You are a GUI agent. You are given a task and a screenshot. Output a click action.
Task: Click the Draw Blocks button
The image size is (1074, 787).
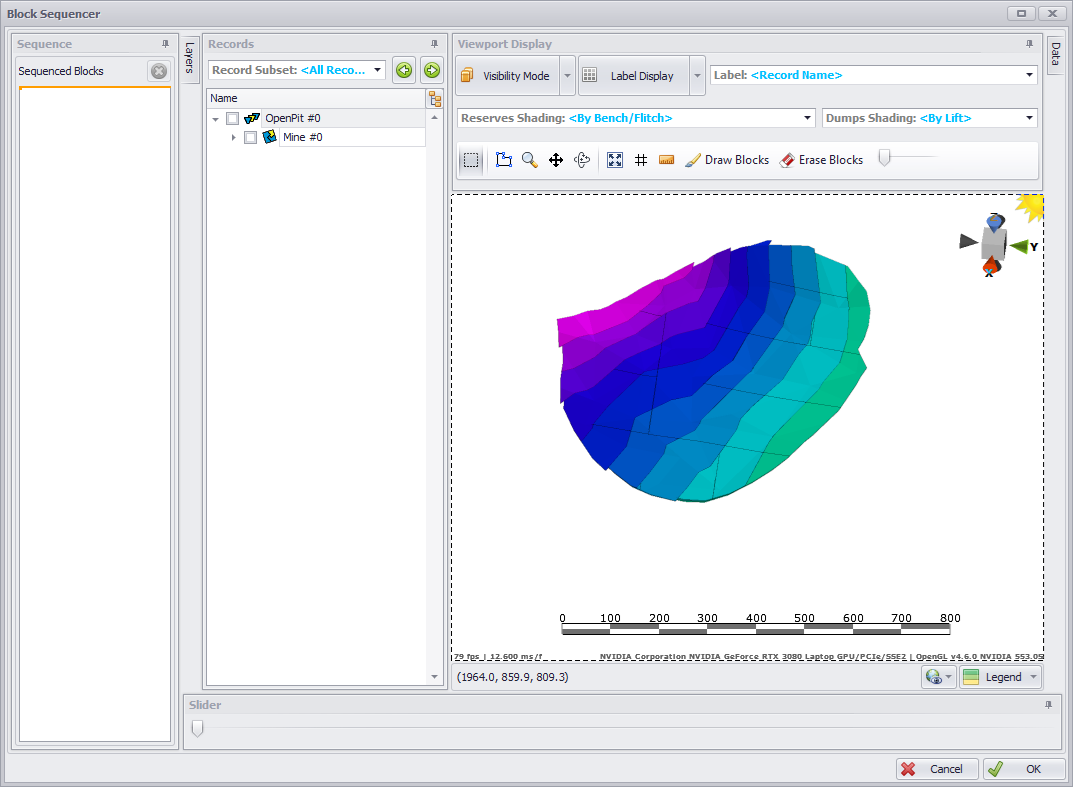(x=726, y=160)
